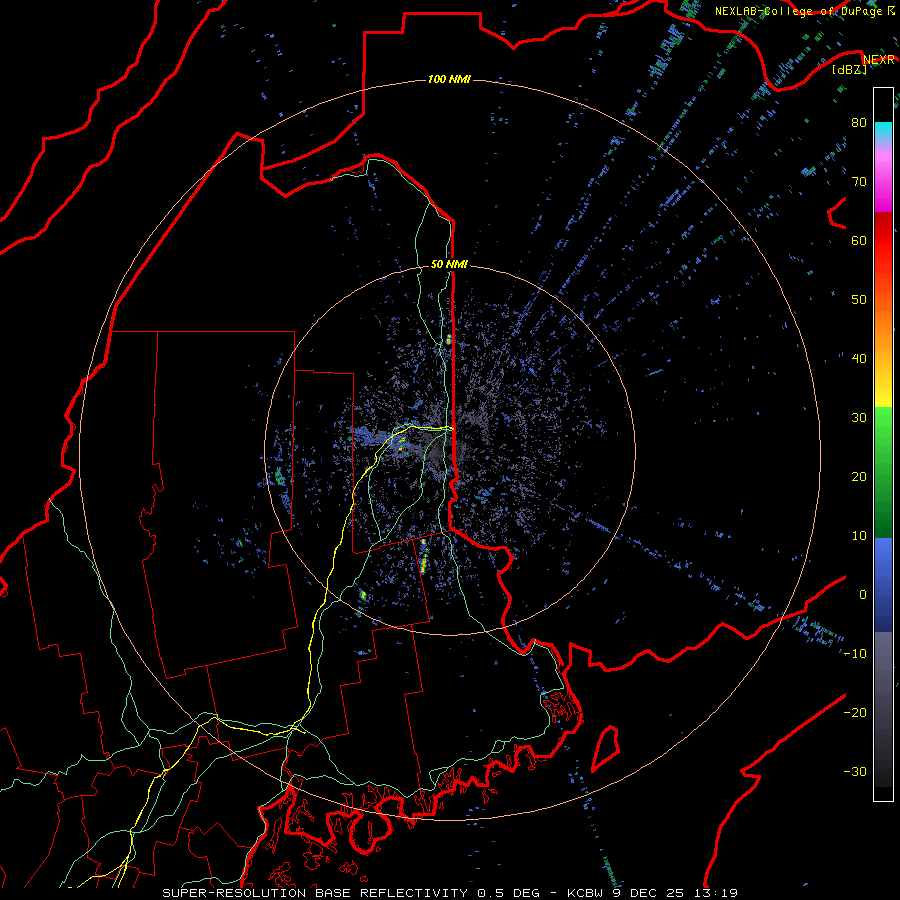The width and height of the screenshot is (900, 900).
Task: Click the green segment of reflectivity color bar
Action: pos(883,472)
